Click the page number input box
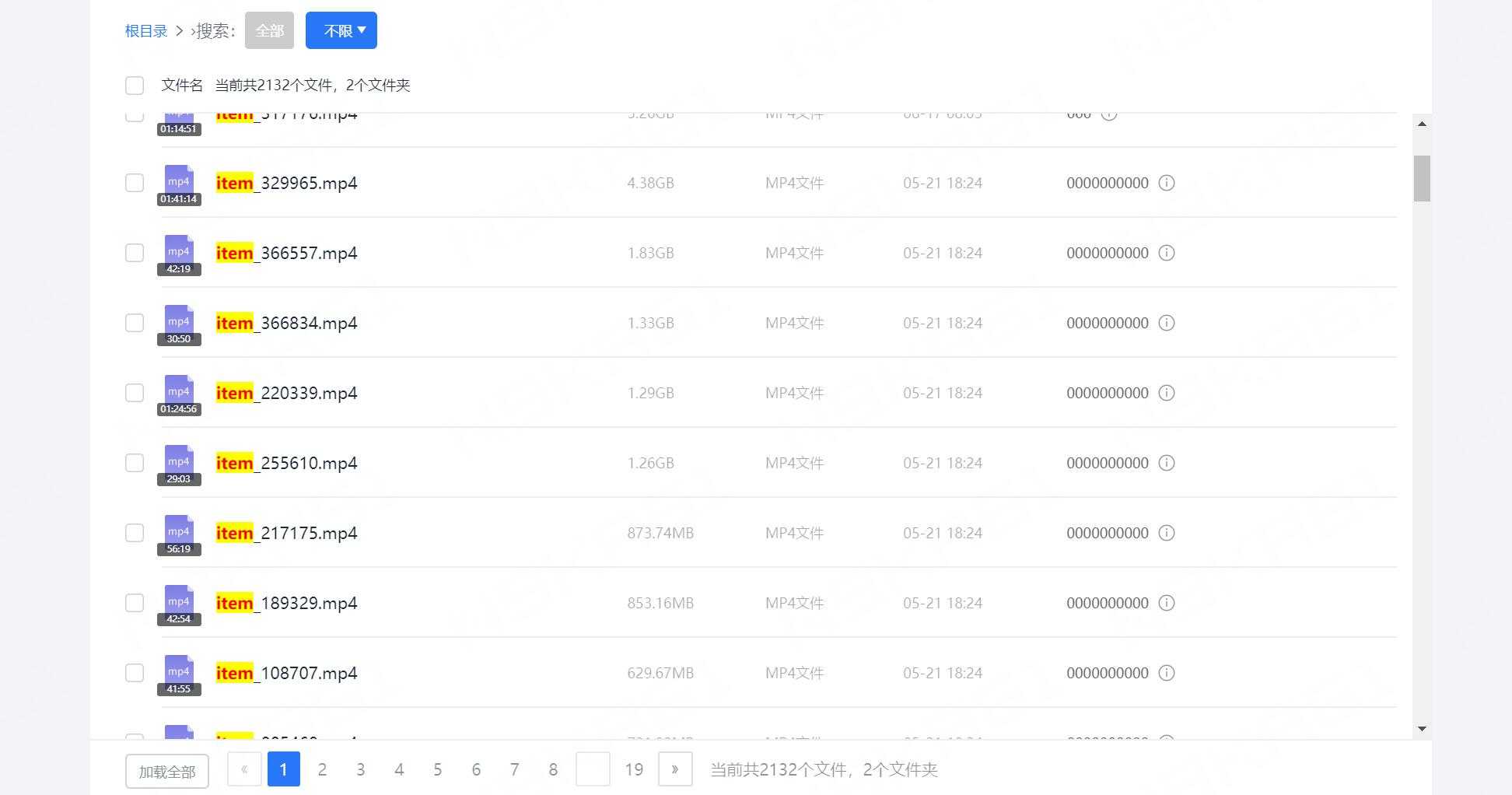Viewport: 1512px width, 795px height. click(593, 769)
